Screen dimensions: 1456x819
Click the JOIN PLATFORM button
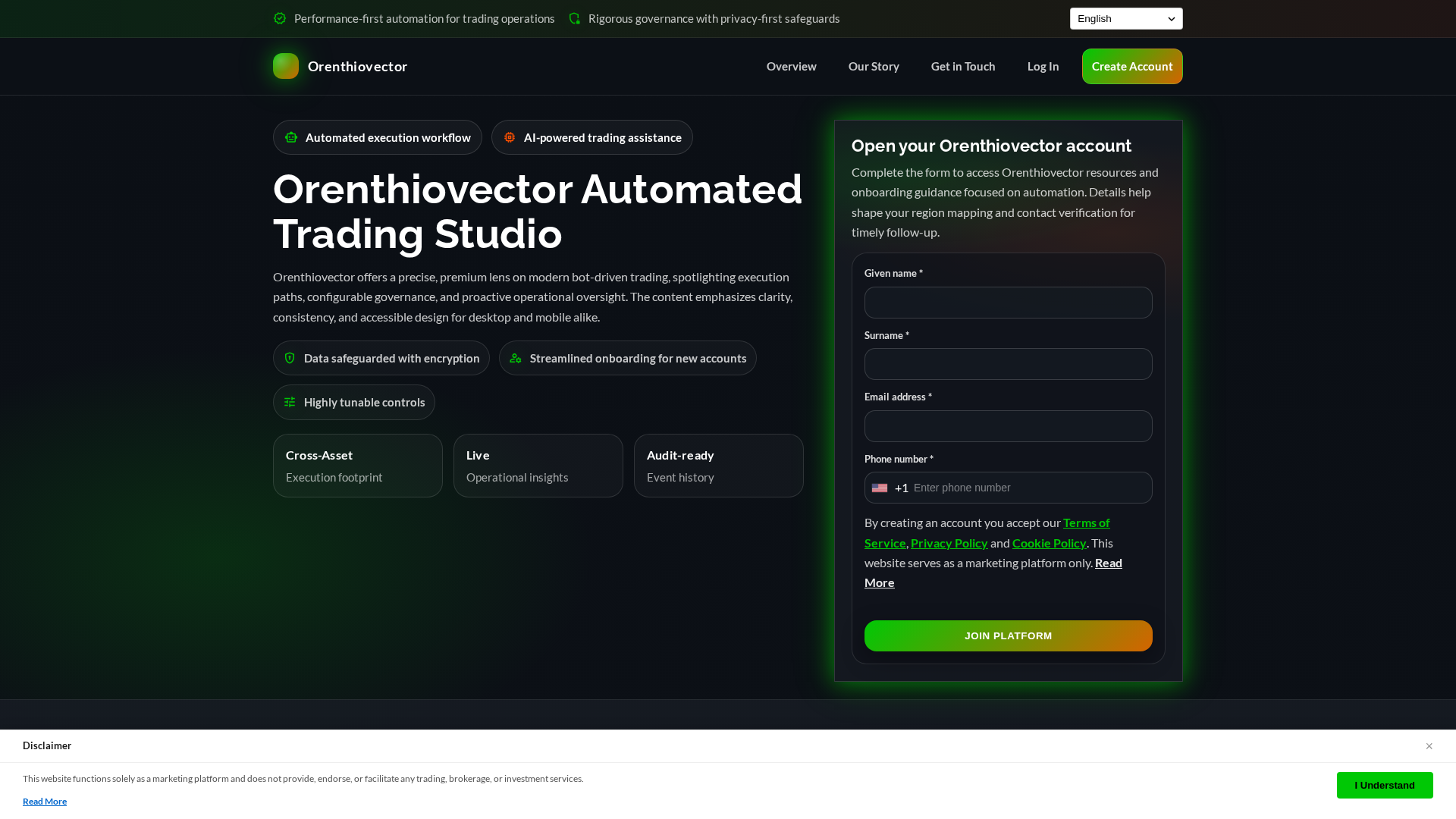(1008, 635)
